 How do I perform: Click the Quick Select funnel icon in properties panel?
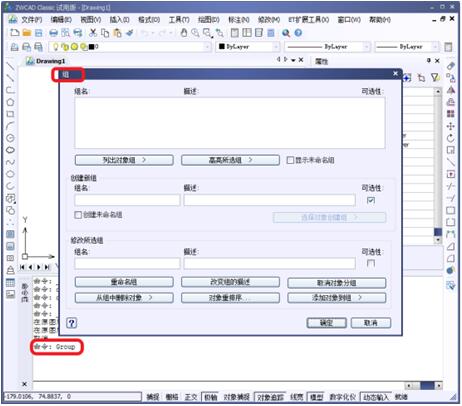[435, 78]
